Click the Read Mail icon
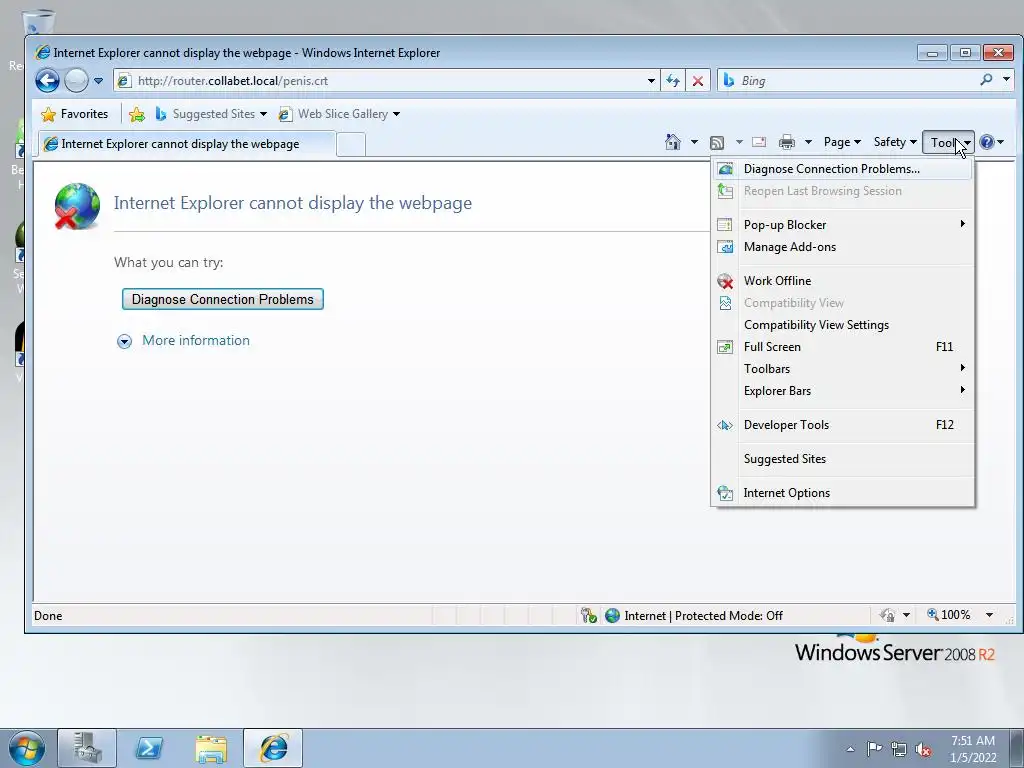This screenshot has width=1024, height=768. (x=759, y=142)
